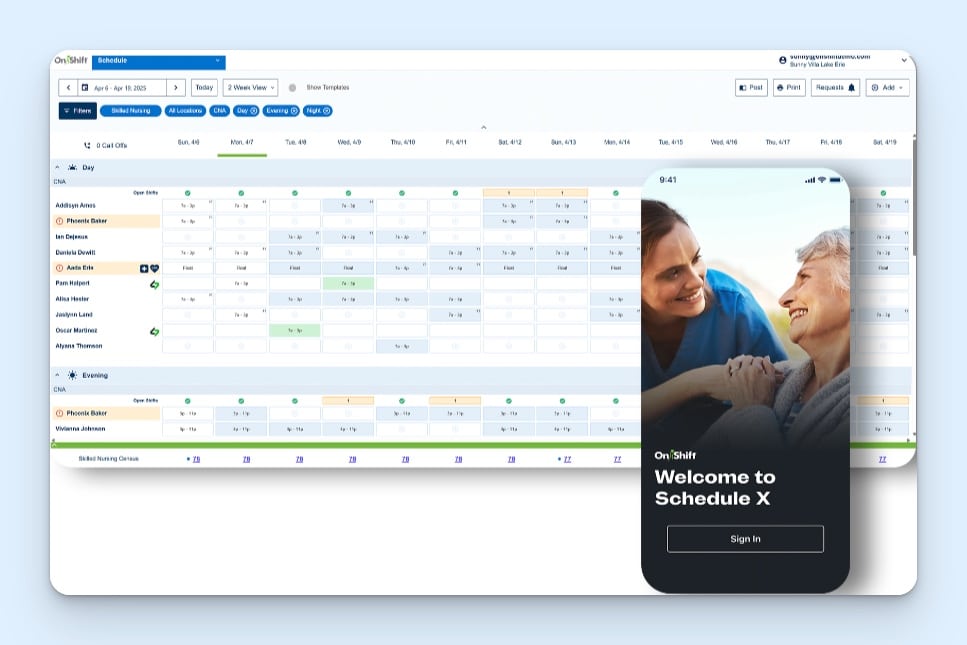Image resolution: width=967 pixels, height=645 pixels.
Task: Click the Day sunrise icon
Action: (x=73, y=167)
